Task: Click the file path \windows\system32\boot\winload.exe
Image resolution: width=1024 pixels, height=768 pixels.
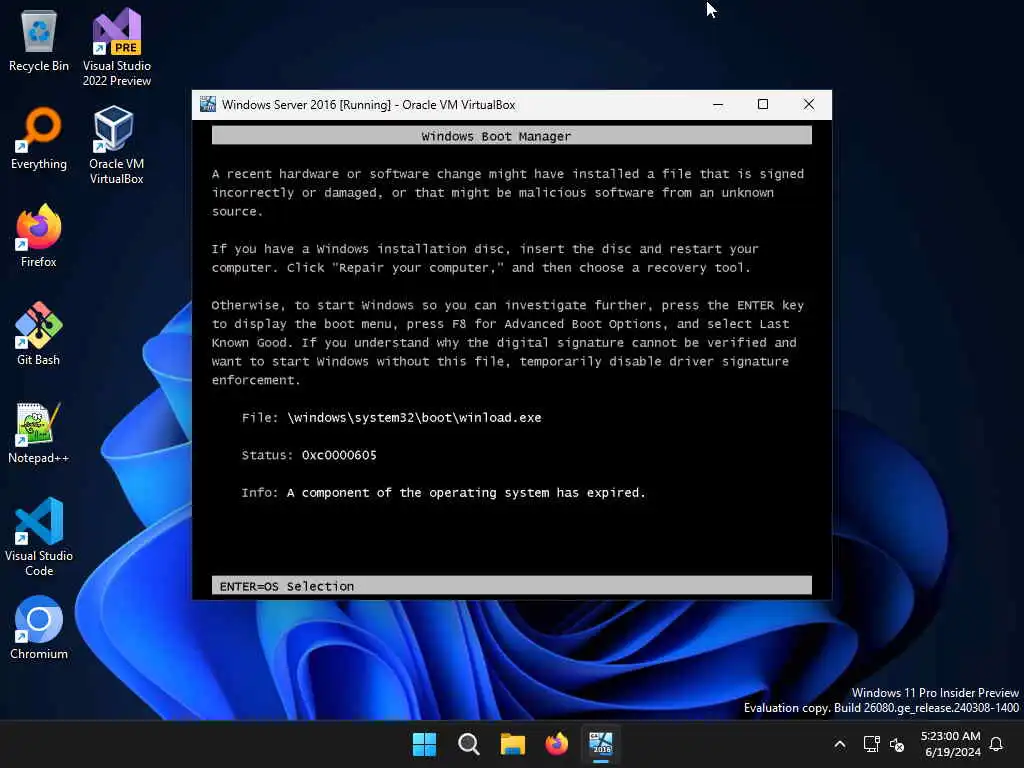Action: tap(414, 417)
